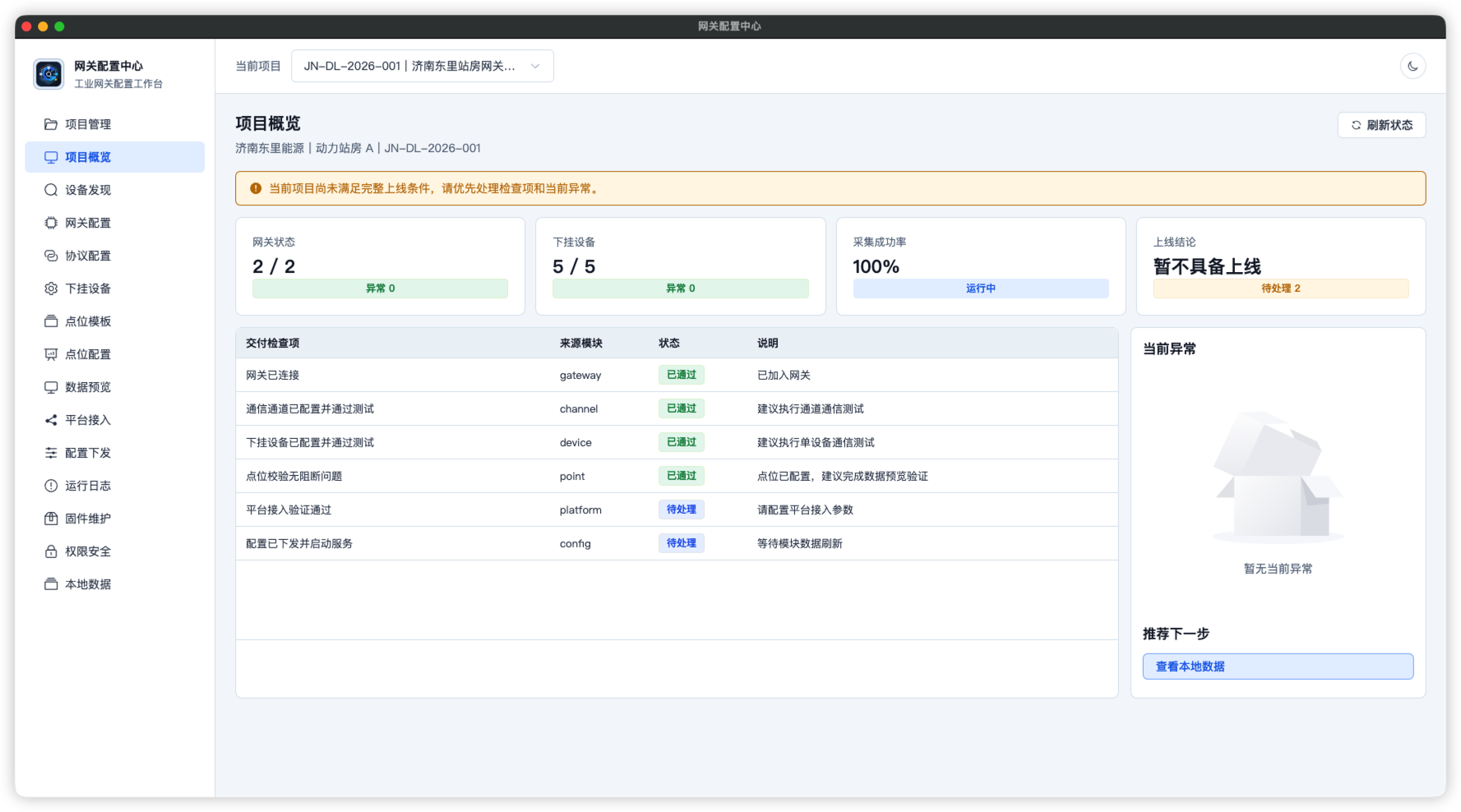This screenshot has width=1461, height=812.
Task: Click the lock icon beside 权限安全
Action: (x=51, y=551)
